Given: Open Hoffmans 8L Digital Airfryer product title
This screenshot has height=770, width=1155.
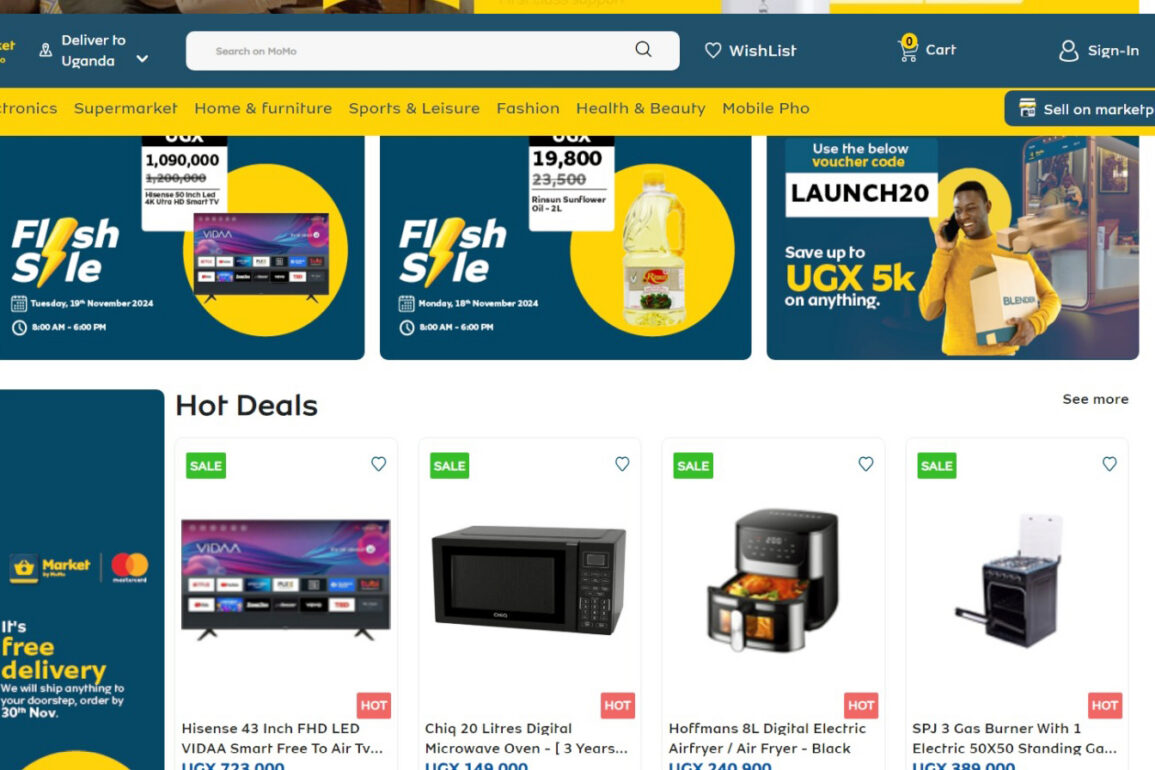Looking at the screenshot, I should point(766,738).
